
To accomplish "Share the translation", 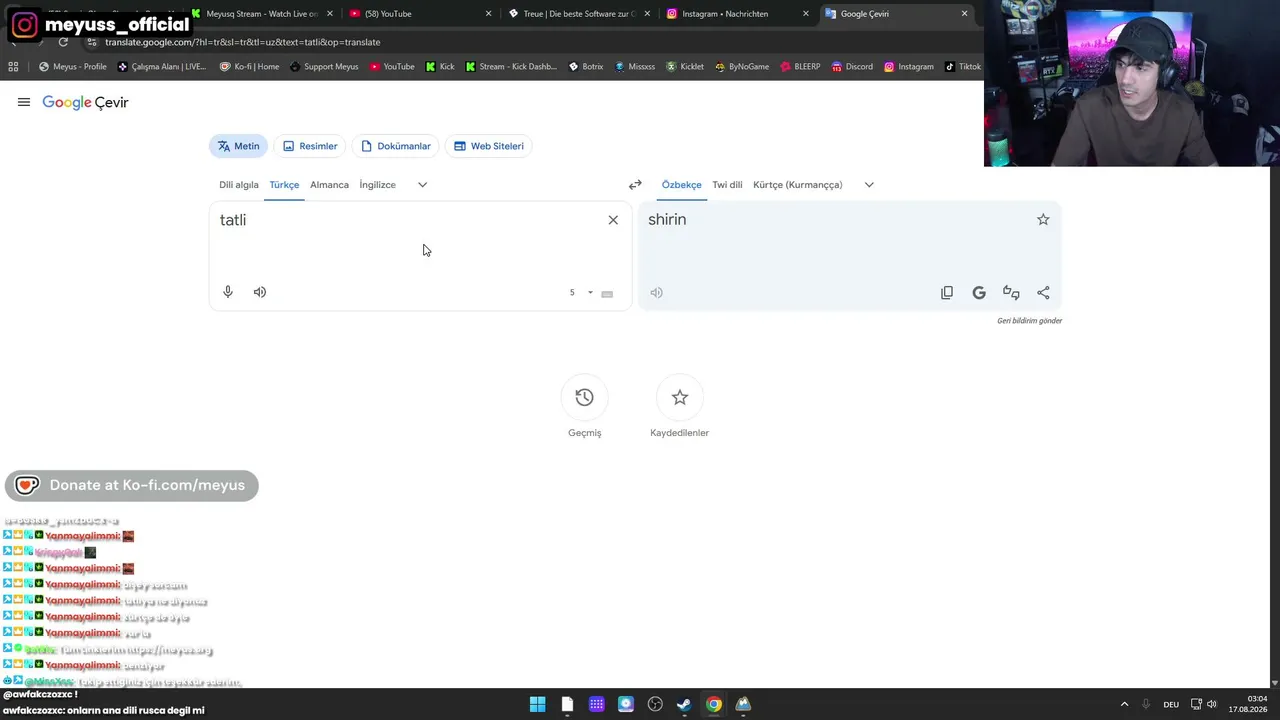I will 1043,293.
